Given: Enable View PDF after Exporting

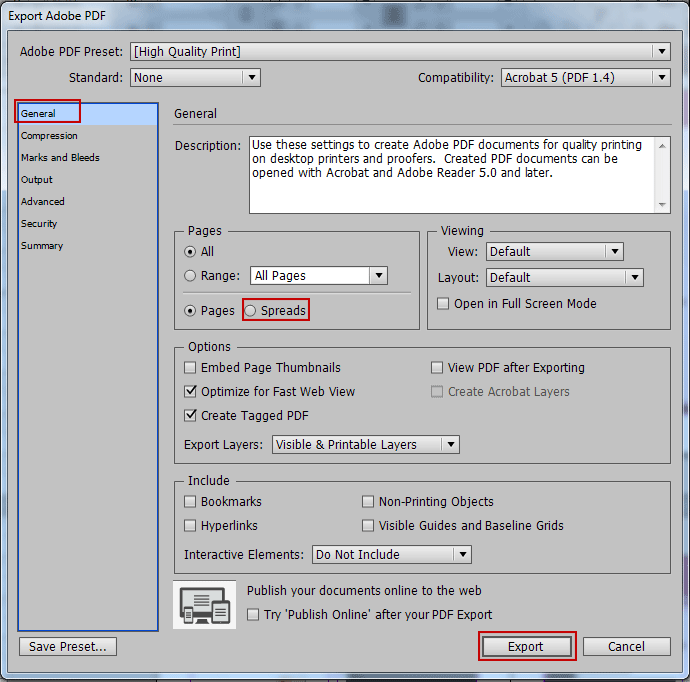Looking at the screenshot, I should pos(437,367).
